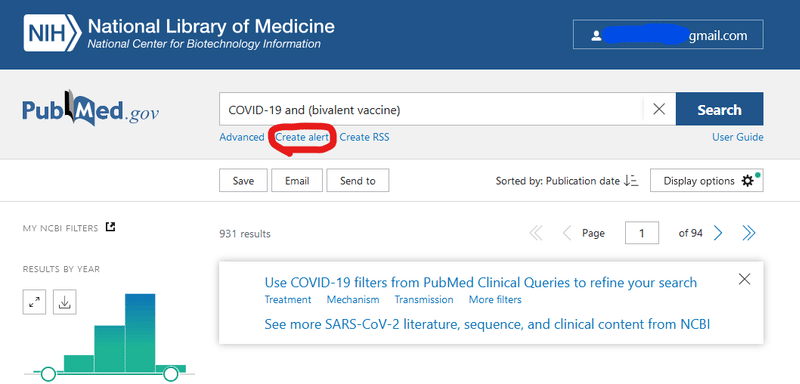The image size is (800, 384).
Task: Click the NIH logo
Action: tap(52, 33)
